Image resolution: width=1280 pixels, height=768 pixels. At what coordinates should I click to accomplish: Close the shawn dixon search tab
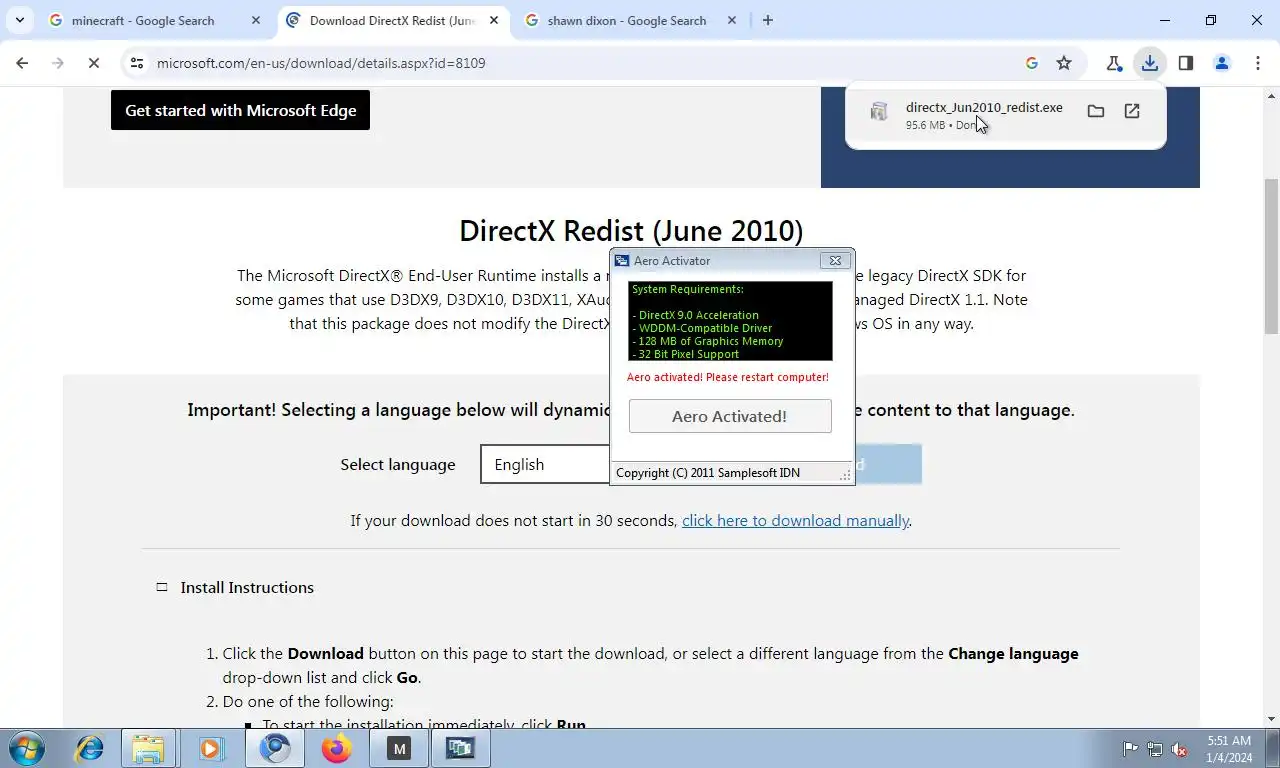coord(731,20)
